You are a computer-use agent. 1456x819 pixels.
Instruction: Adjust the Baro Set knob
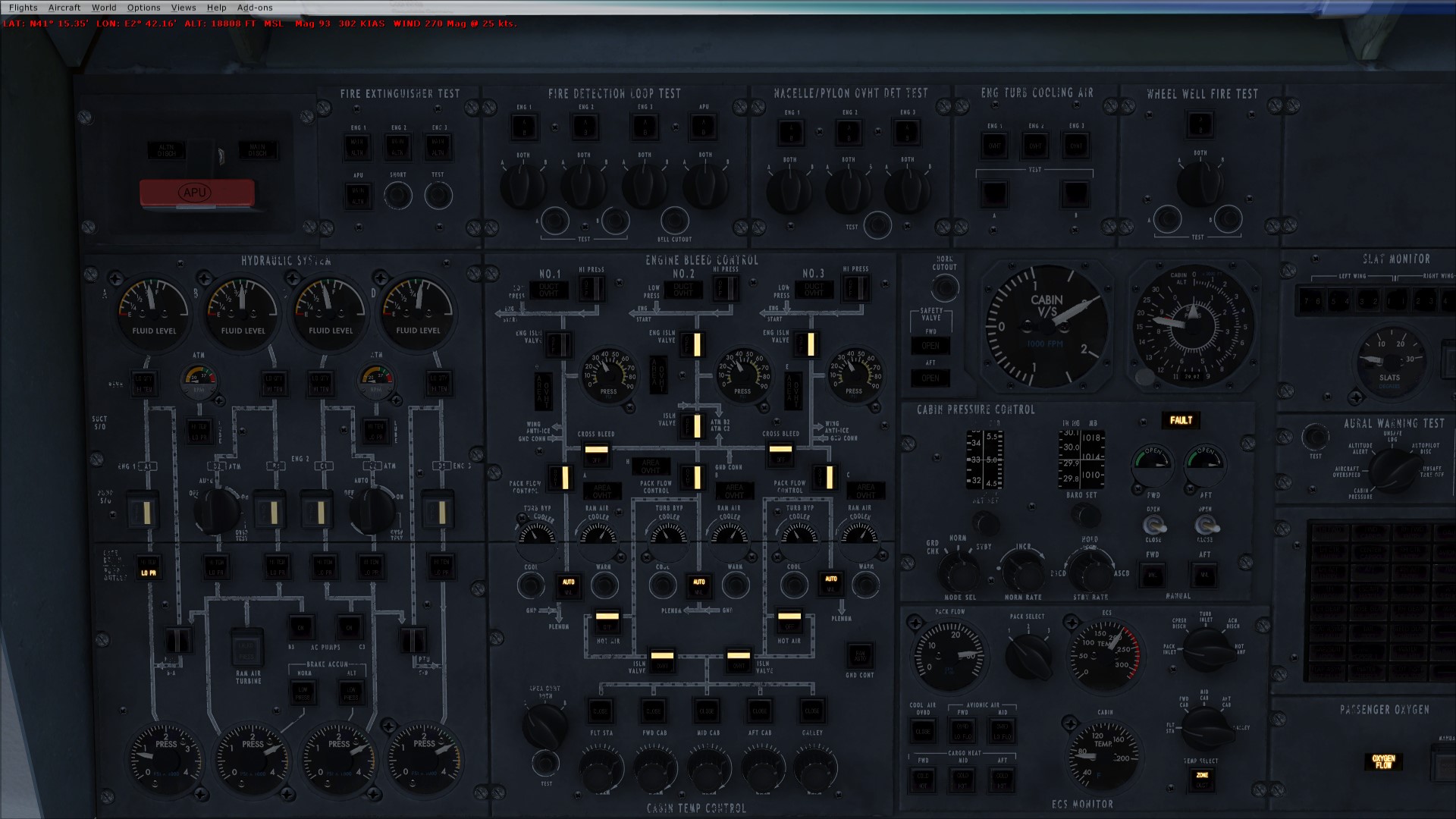coord(1084,516)
